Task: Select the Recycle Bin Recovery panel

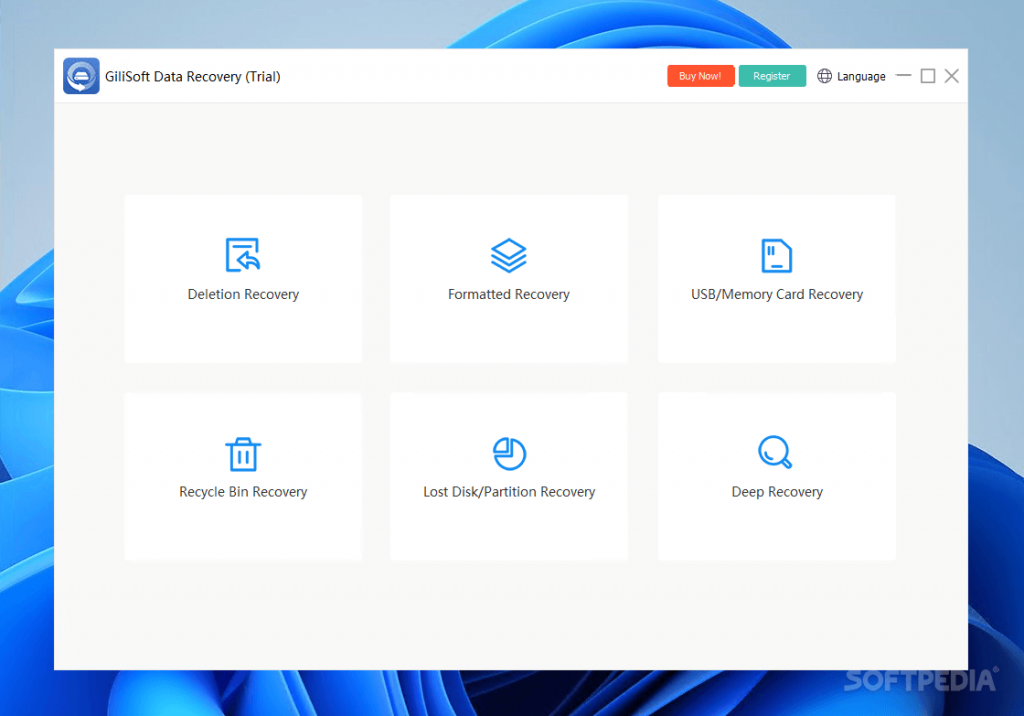Action: pos(243,476)
